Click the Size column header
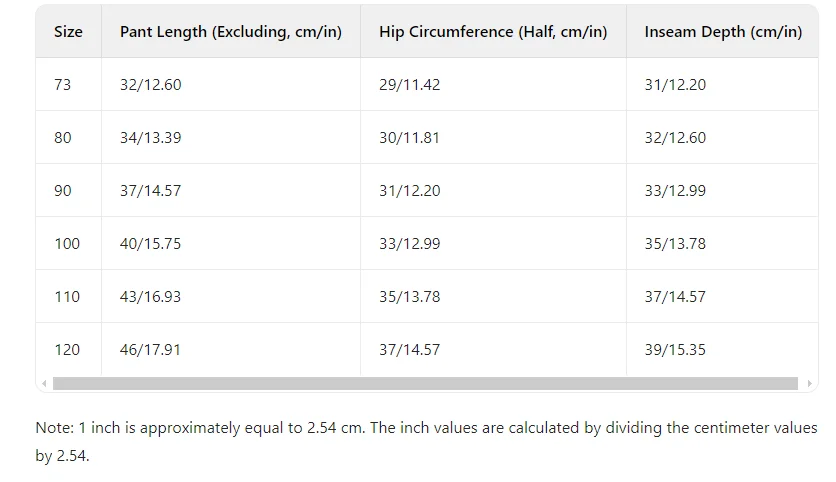Viewport: 836px width, 482px height. tap(69, 32)
